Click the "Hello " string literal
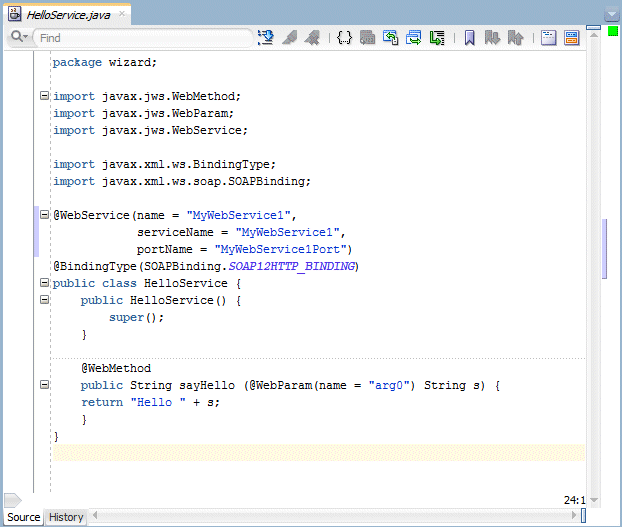The image size is (622, 527). tap(158, 402)
